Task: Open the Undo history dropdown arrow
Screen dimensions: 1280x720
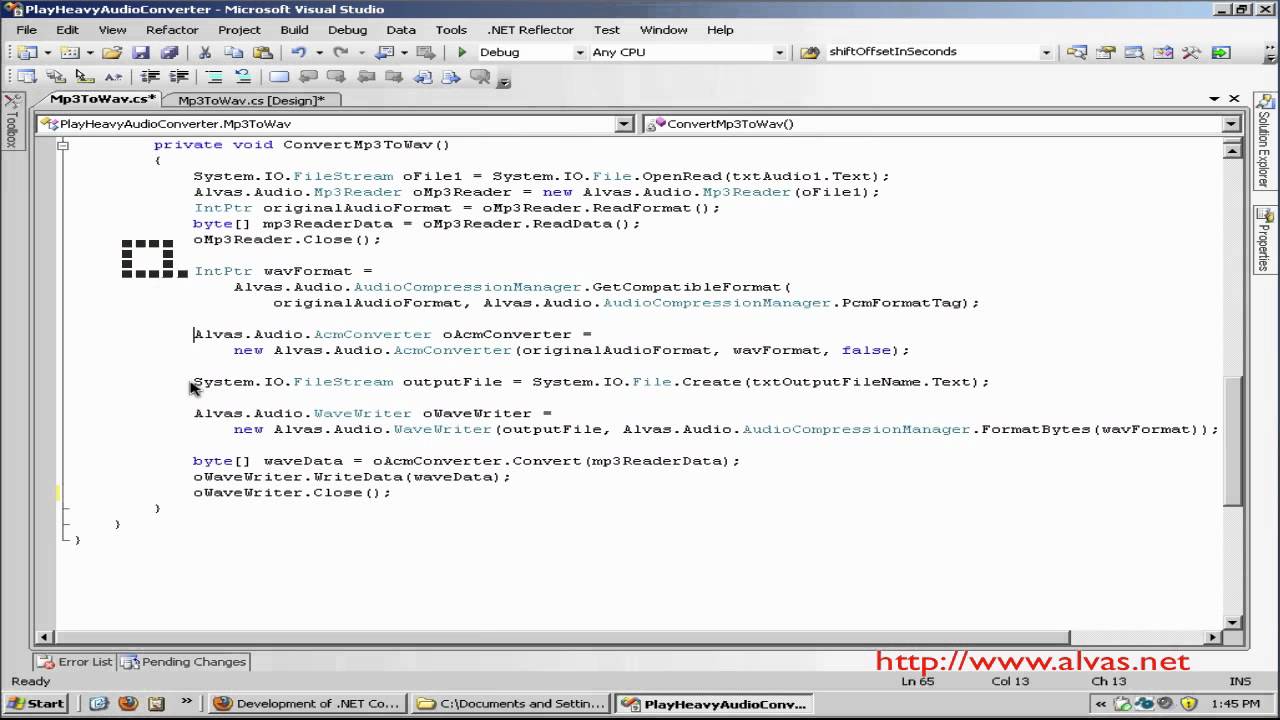Action: coord(318,52)
